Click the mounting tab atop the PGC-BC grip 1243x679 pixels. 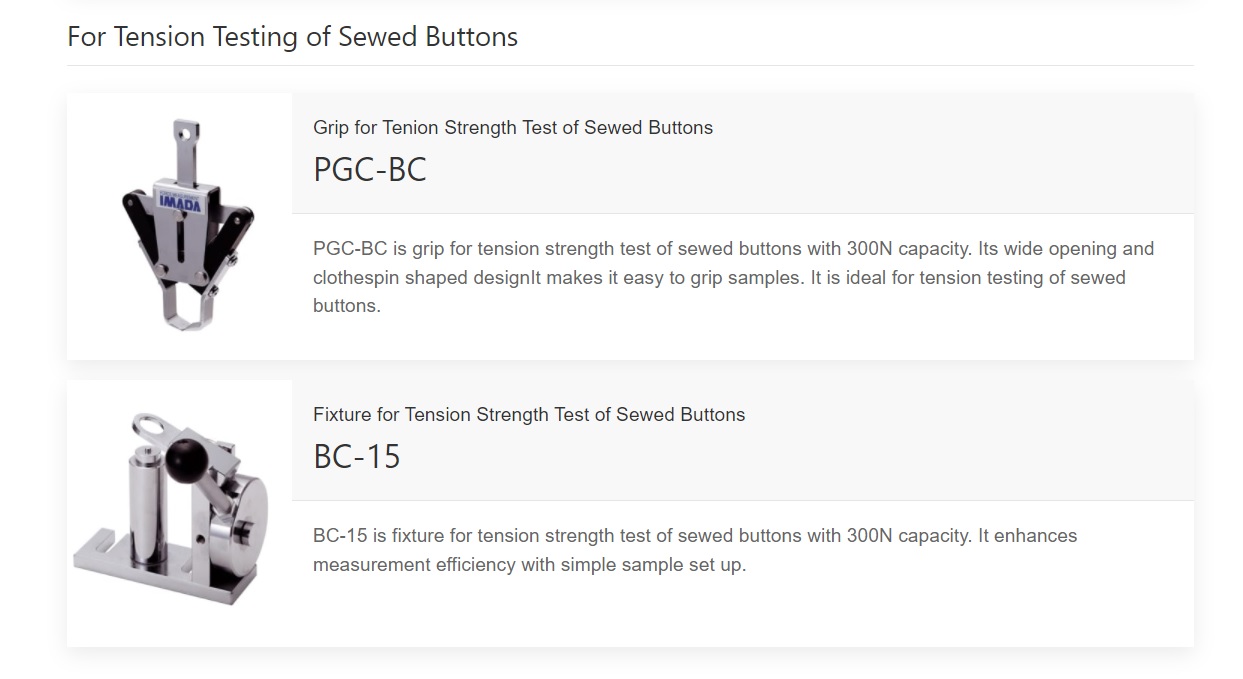(185, 146)
